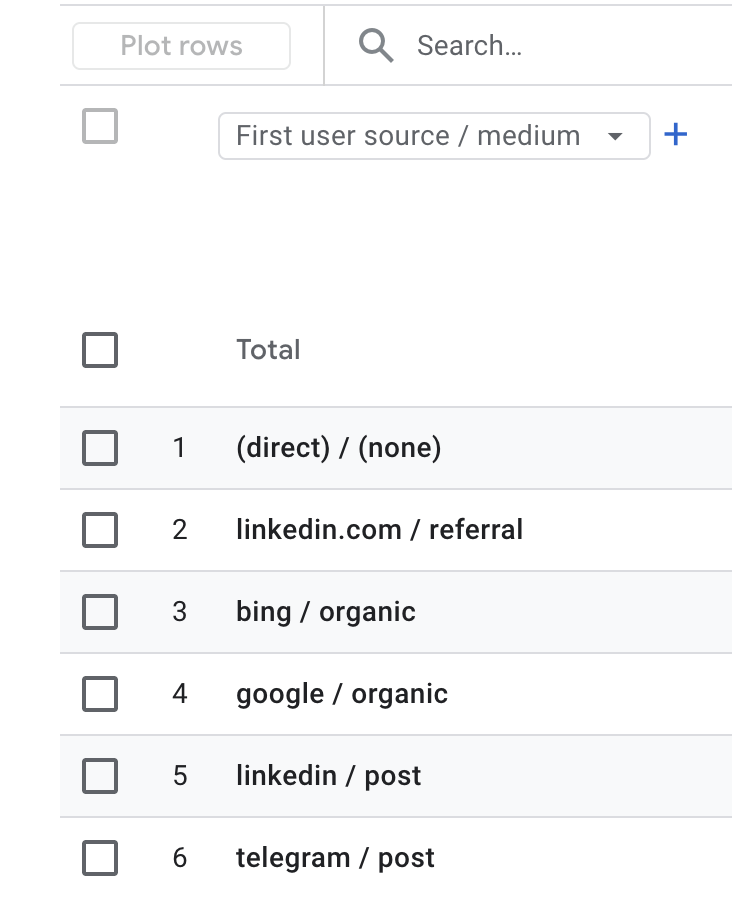The height and width of the screenshot is (914, 732).
Task: Open First user source / medium dropdown
Action: click(x=408, y=136)
